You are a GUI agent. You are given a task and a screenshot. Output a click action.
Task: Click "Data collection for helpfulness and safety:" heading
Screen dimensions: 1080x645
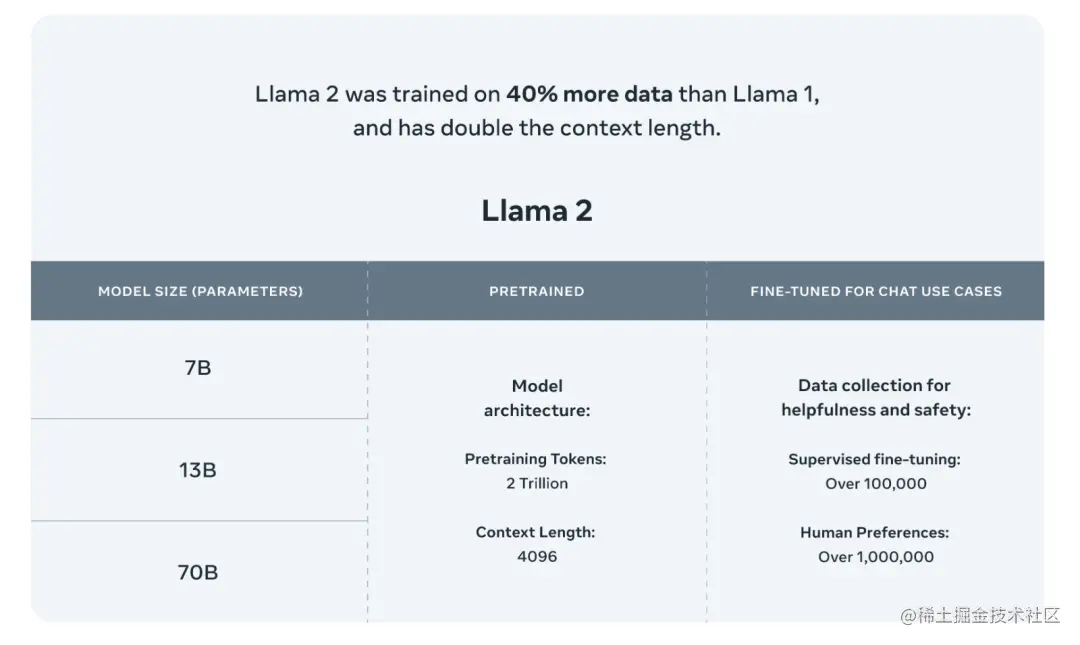click(x=875, y=398)
